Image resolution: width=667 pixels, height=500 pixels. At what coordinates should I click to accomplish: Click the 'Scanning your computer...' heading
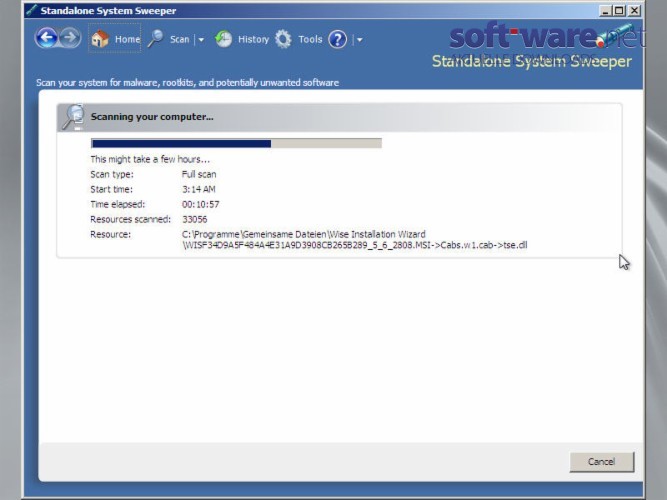(x=152, y=117)
